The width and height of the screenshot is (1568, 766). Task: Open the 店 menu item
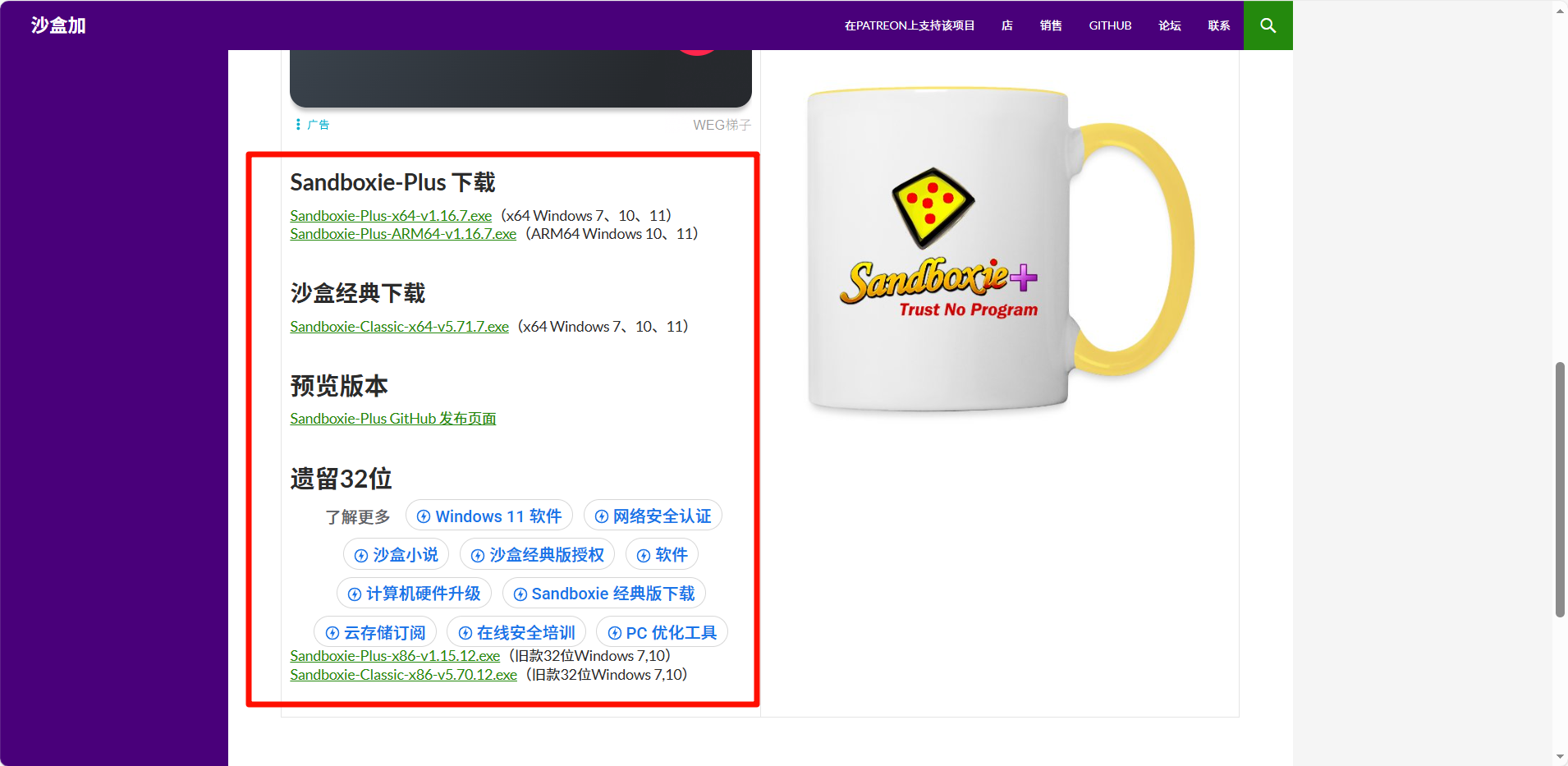[x=1007, y=25]
